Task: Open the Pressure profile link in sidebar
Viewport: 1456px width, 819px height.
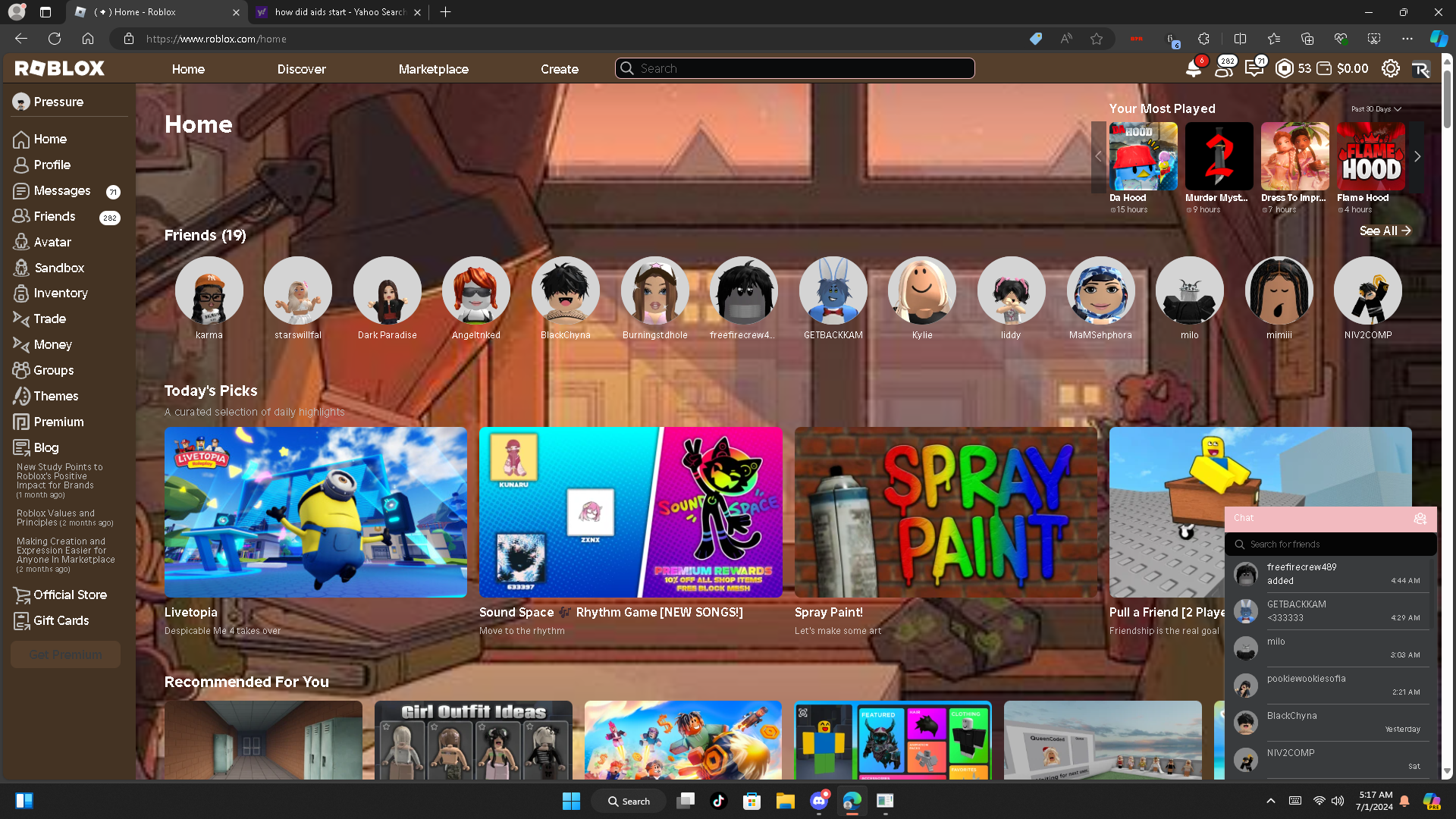Action: tap(49, 102)
